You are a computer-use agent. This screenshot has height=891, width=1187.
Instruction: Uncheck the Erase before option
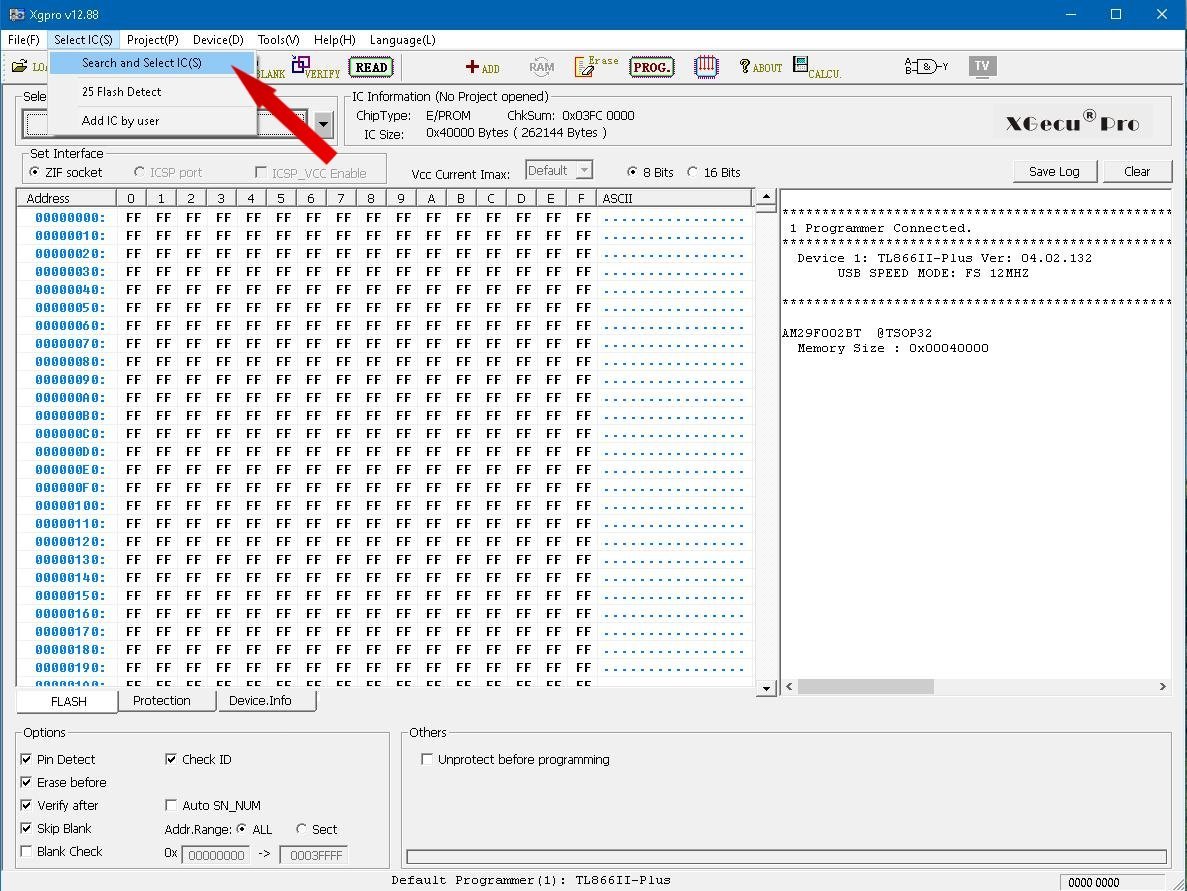[x=26, y=782]
